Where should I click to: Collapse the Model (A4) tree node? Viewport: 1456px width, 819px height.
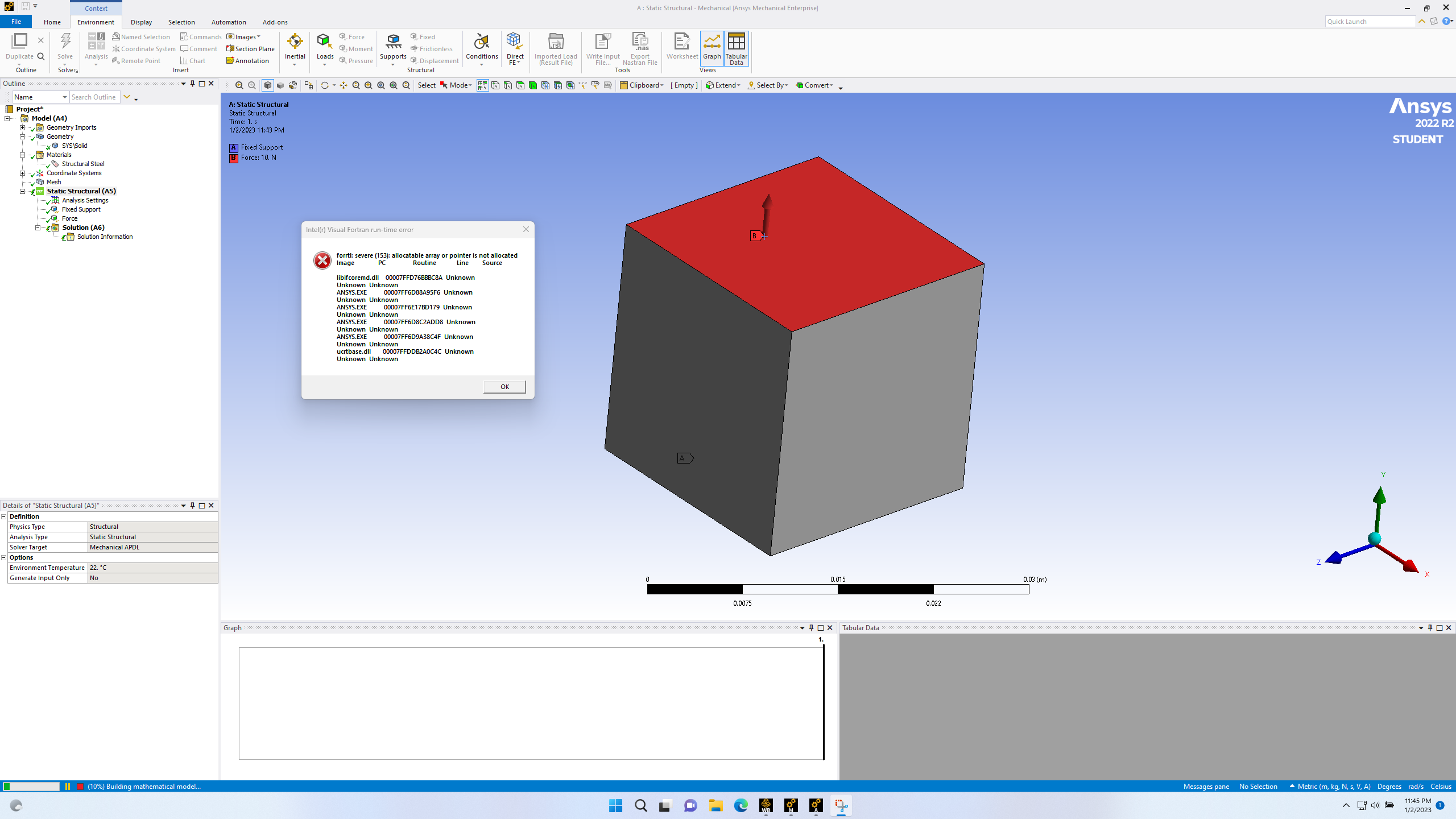tap(7, 118)
